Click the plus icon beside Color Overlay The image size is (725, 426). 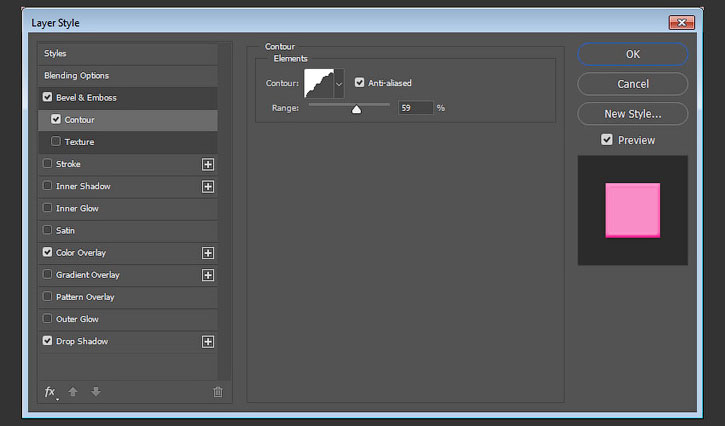pos(208,253)
